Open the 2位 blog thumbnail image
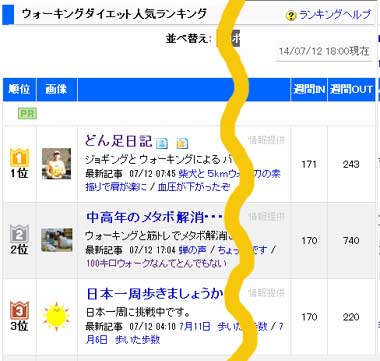The image size is (380, 361). 57,240
